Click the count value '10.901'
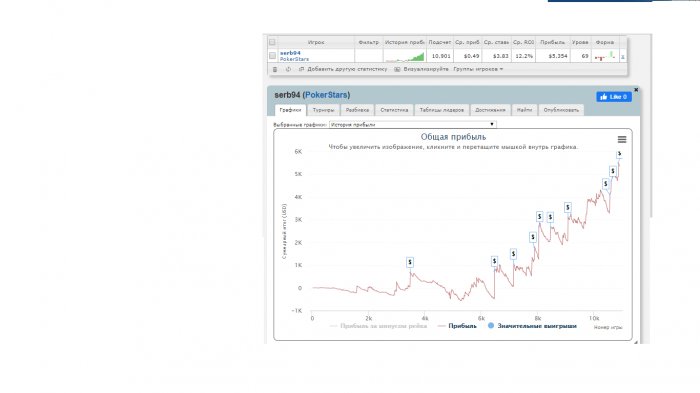 pyautogui.click(x=441, y=56)
